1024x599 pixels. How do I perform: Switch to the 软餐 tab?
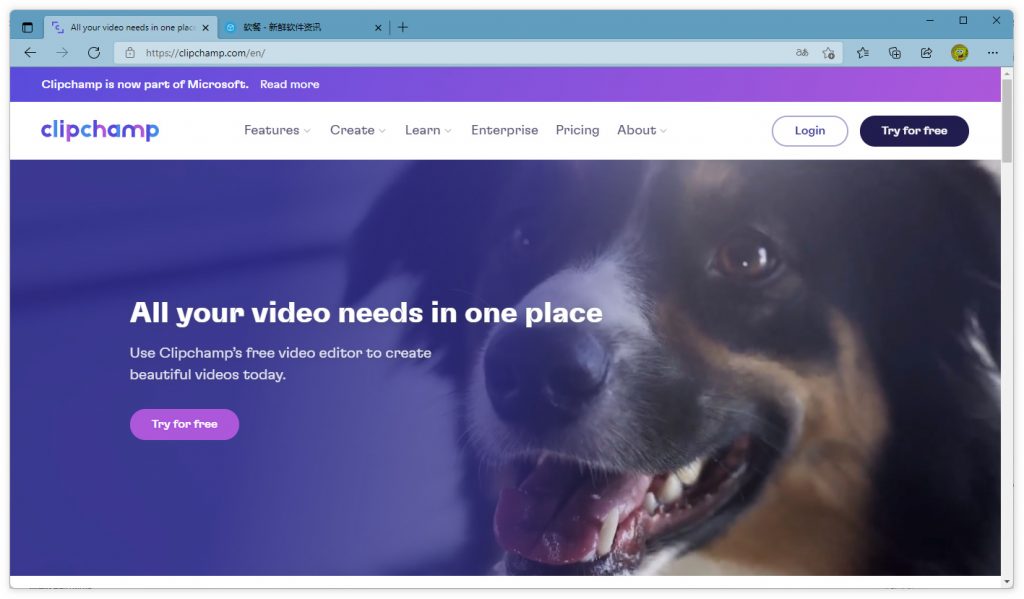[x=298, y=28]
